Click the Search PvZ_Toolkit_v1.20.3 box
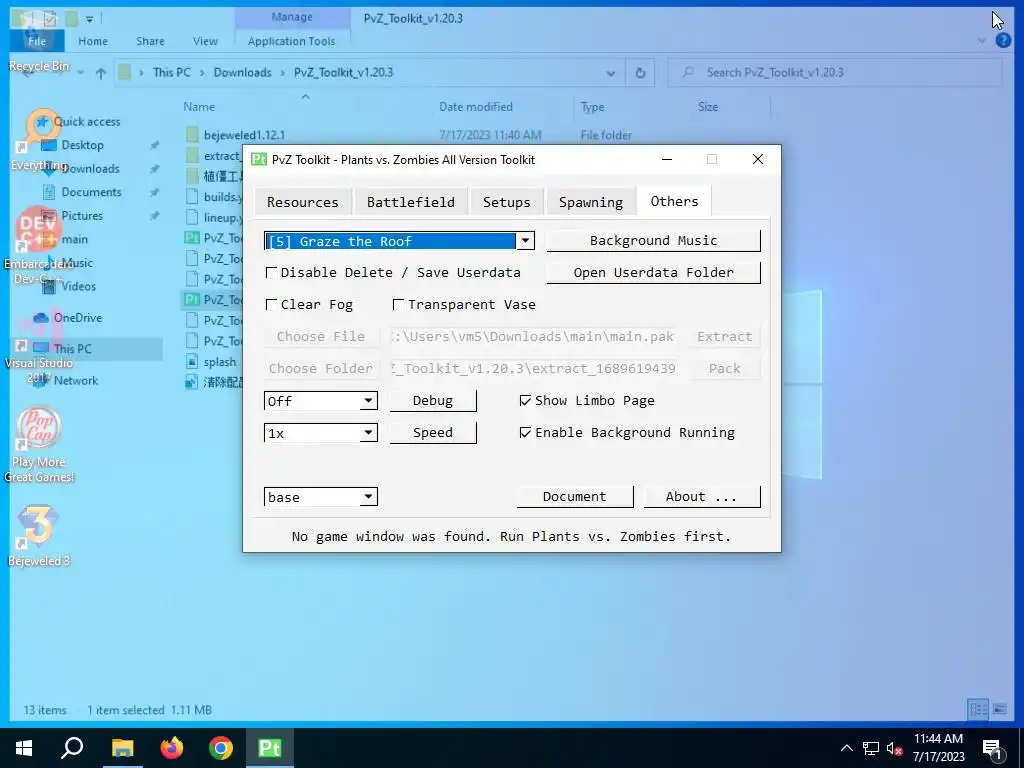This screenshot has width=1024, height=768. pos(834,72)
